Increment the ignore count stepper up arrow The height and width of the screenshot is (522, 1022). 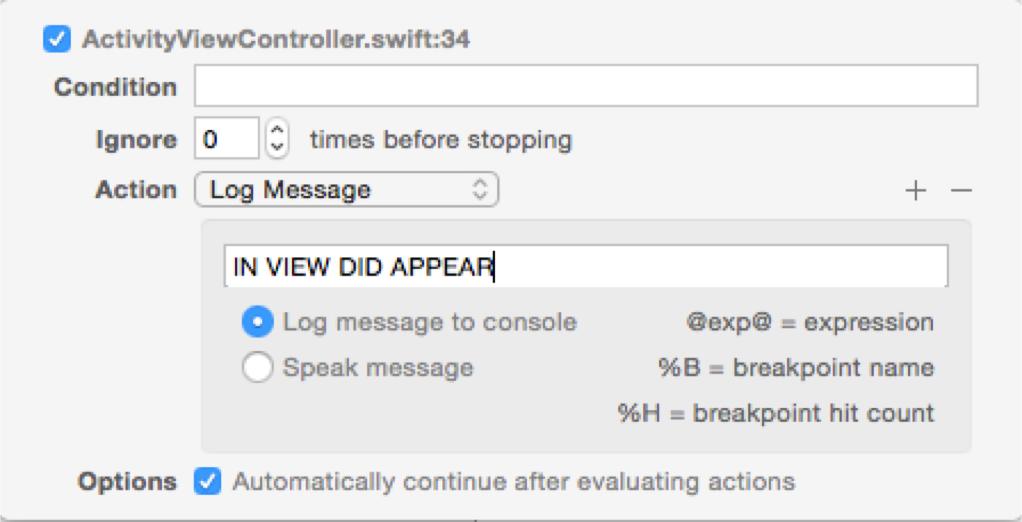point(277,129)
